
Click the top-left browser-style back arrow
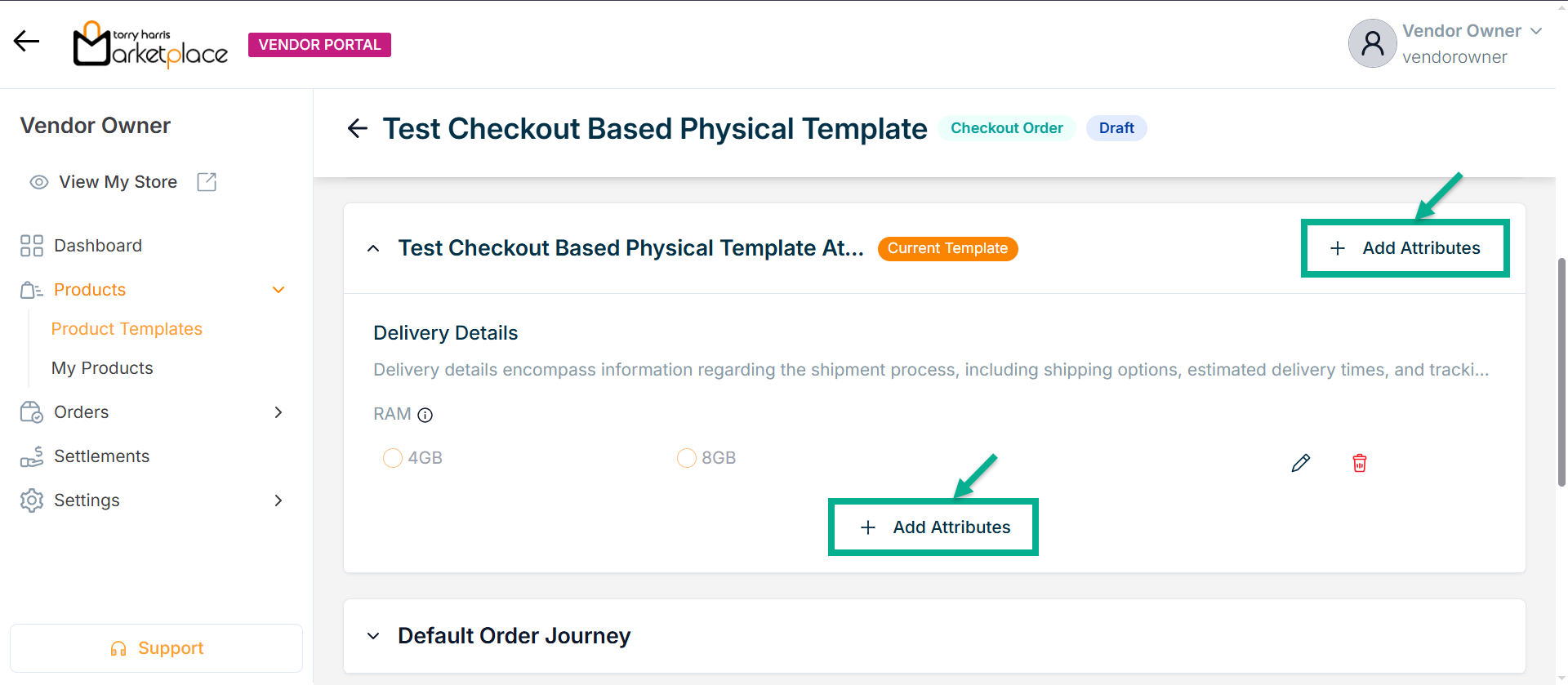tap(26, 41)
